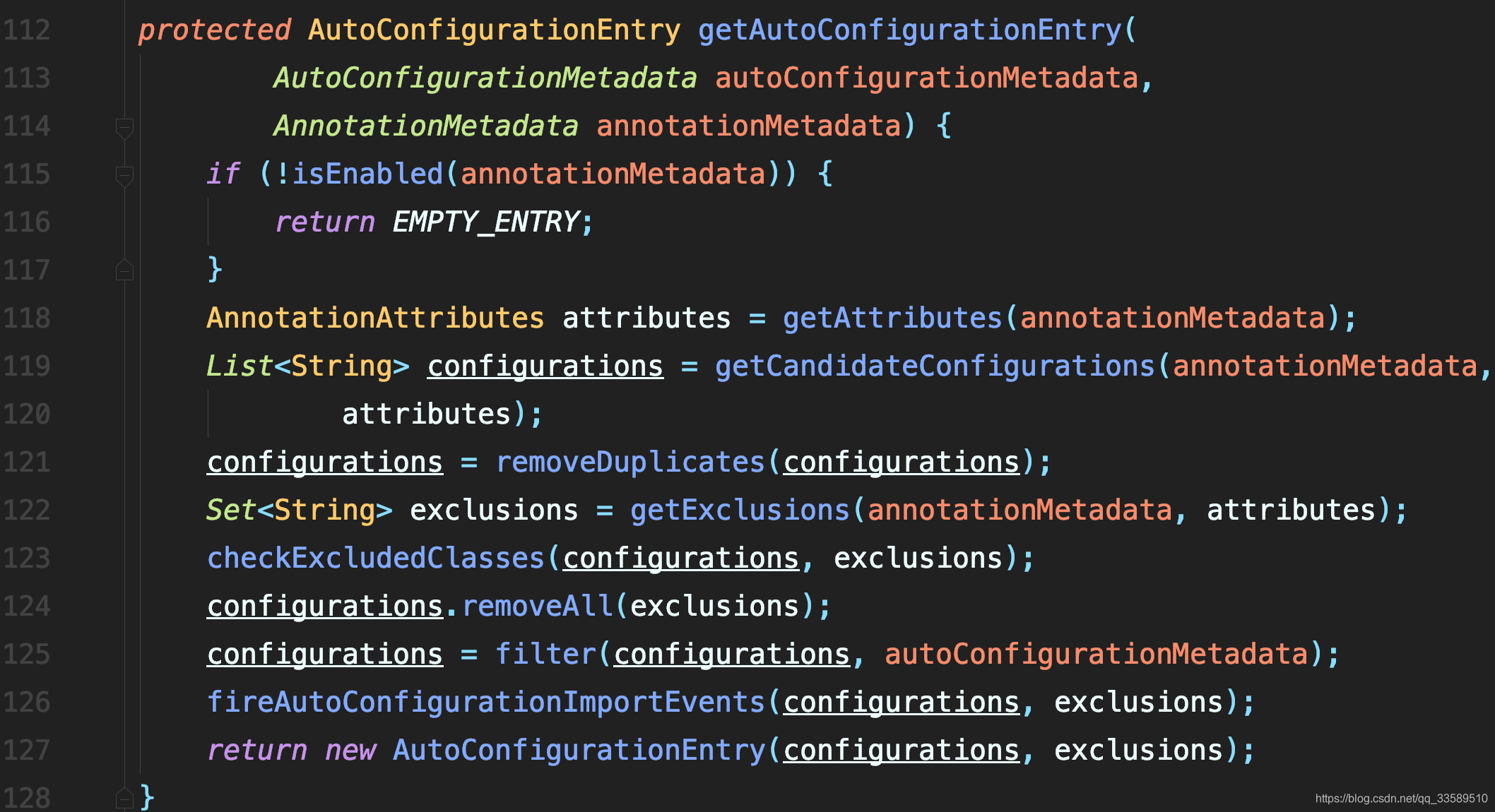Click removeDuplicates method call
Screen dimensions: 1495x812
(x=630, y=462)
